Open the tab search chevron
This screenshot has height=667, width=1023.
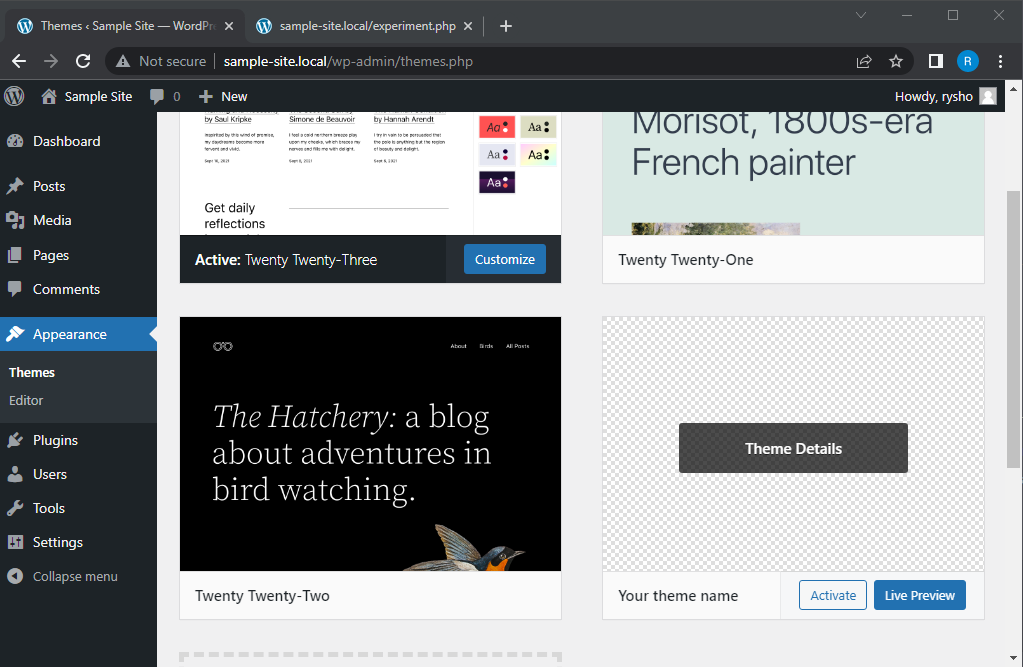861,15
